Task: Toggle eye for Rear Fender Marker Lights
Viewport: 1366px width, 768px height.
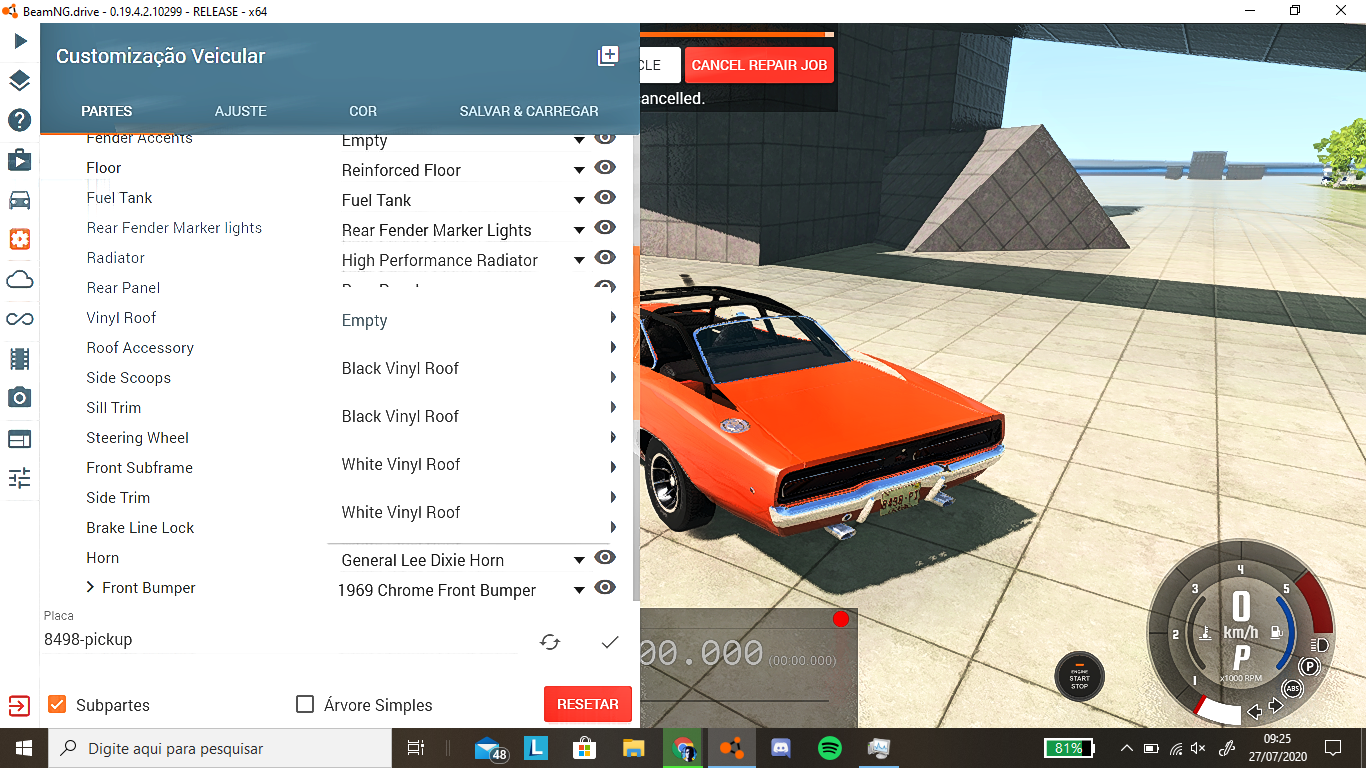Action: [605, 227]
